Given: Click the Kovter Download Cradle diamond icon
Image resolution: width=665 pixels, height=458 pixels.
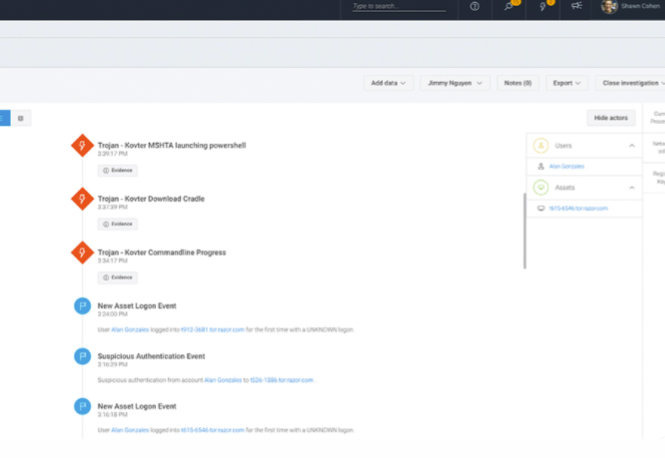Looking at the screenshot, I should 82,200.
